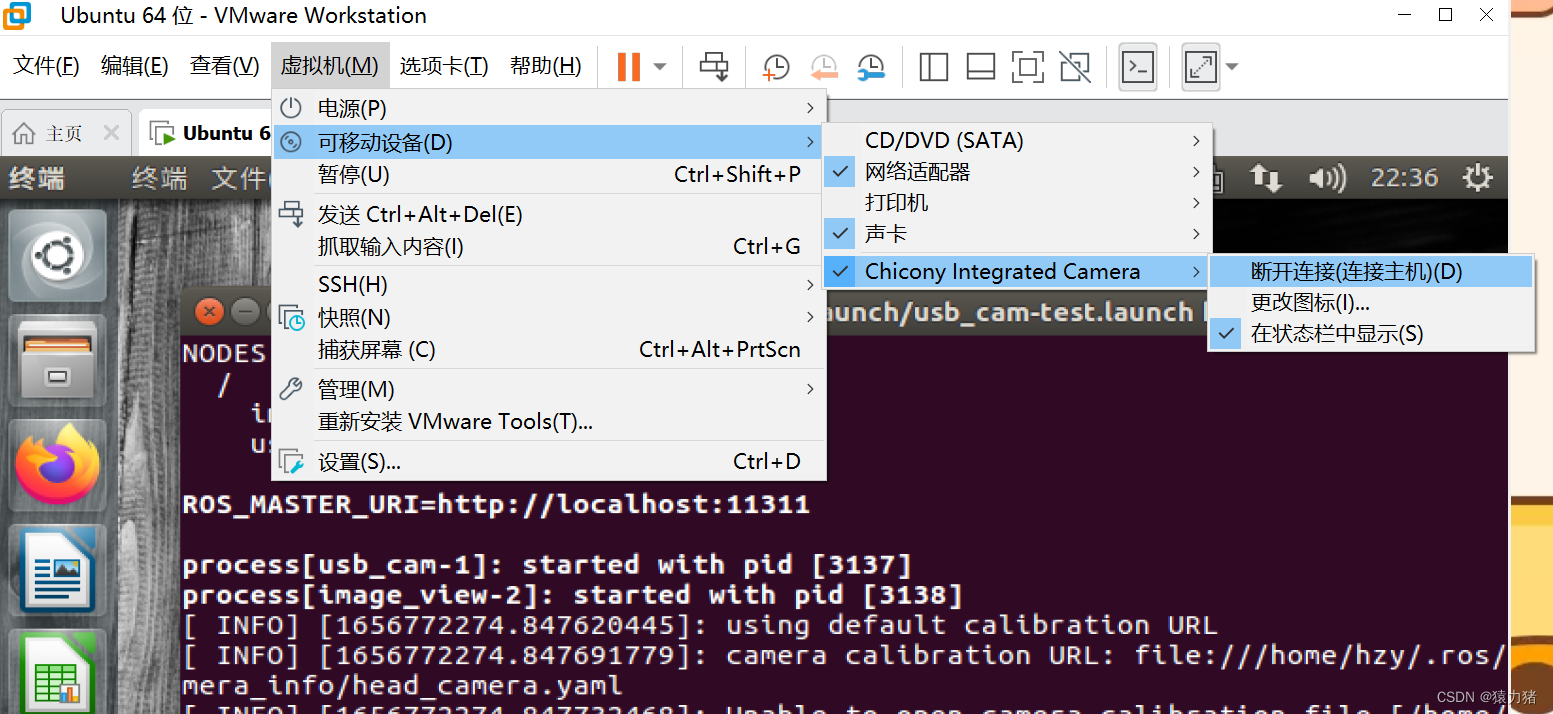1553x714 pixels.
Task: Choose 发送 Ctrl+Alt+Del(E) menu entry
Action: tap(548, 214)
